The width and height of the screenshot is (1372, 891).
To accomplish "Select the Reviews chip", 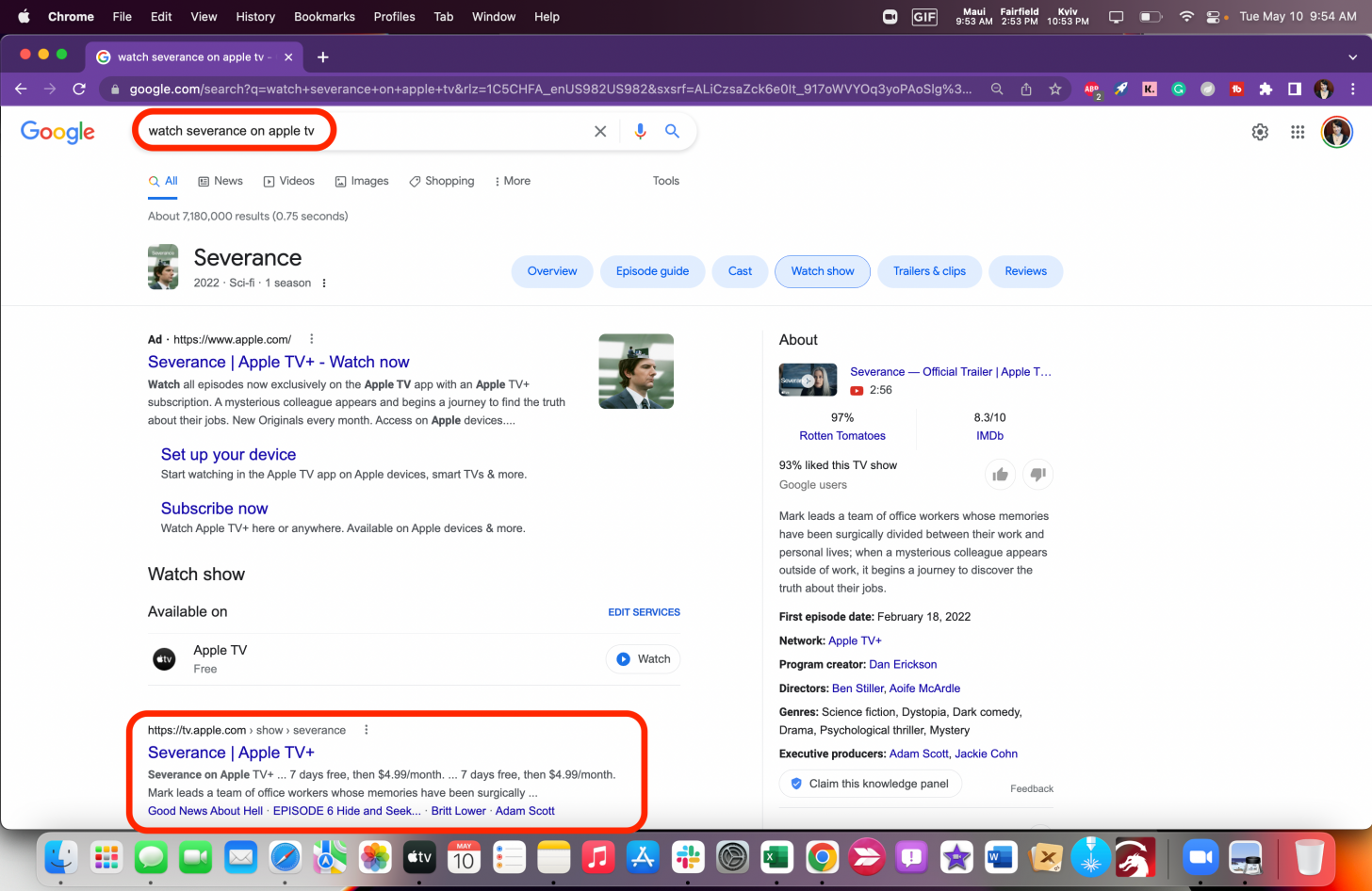I will [1025, 271].
